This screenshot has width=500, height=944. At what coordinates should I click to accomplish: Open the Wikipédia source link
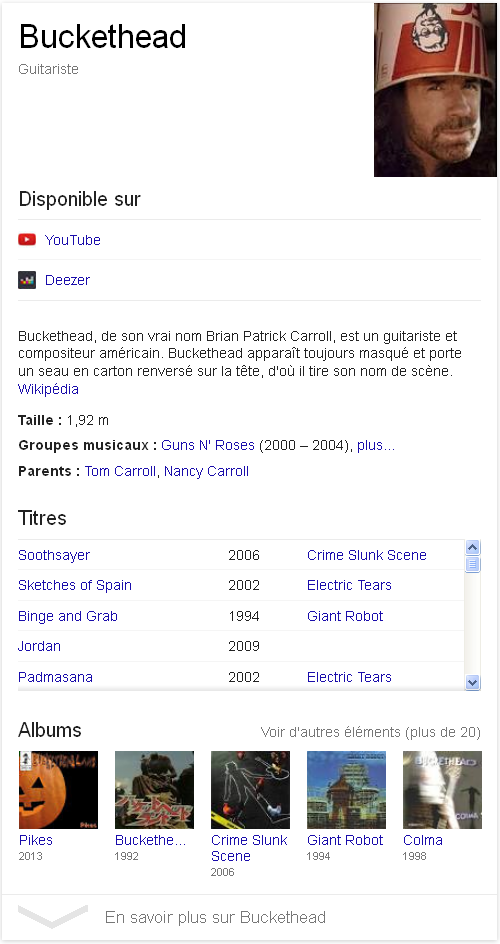click(x=48, y=390)
